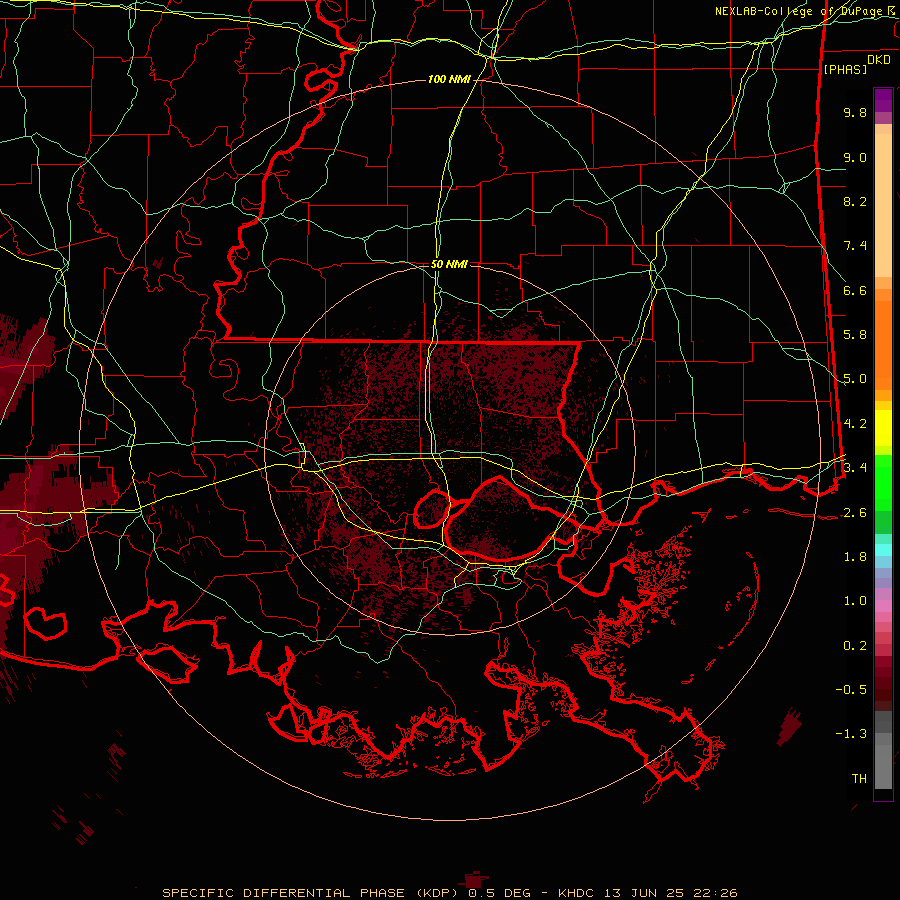Screen dimensions: 900x900
Task: Click the [PHAS] units label
Action: [x=845, y=69]
